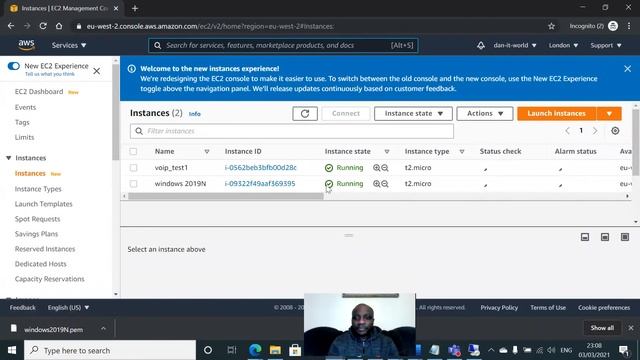Click the Filter instances search field
The height and width of the screenshot is (360, 640).
tap(292, 131)
